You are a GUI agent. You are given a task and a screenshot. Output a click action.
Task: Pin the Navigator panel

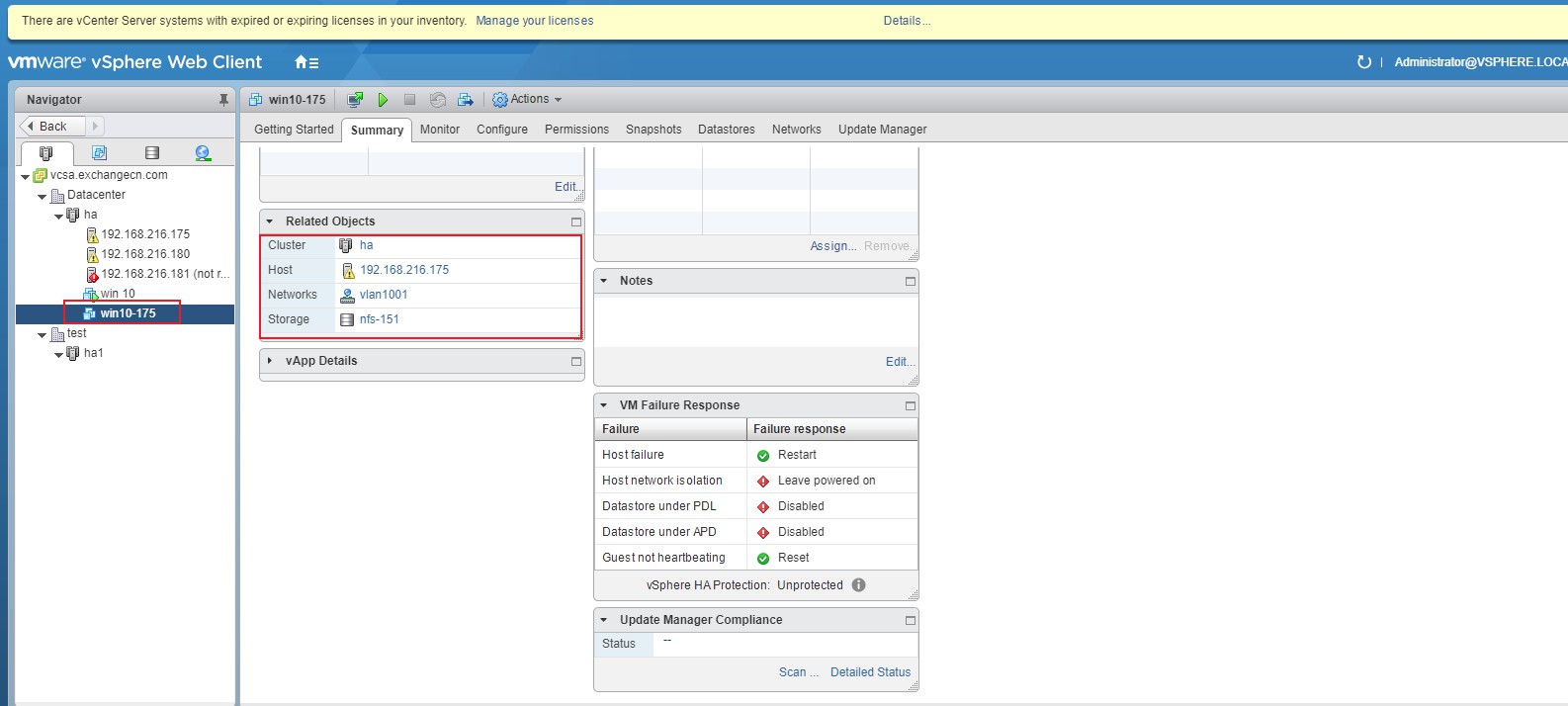223,100
